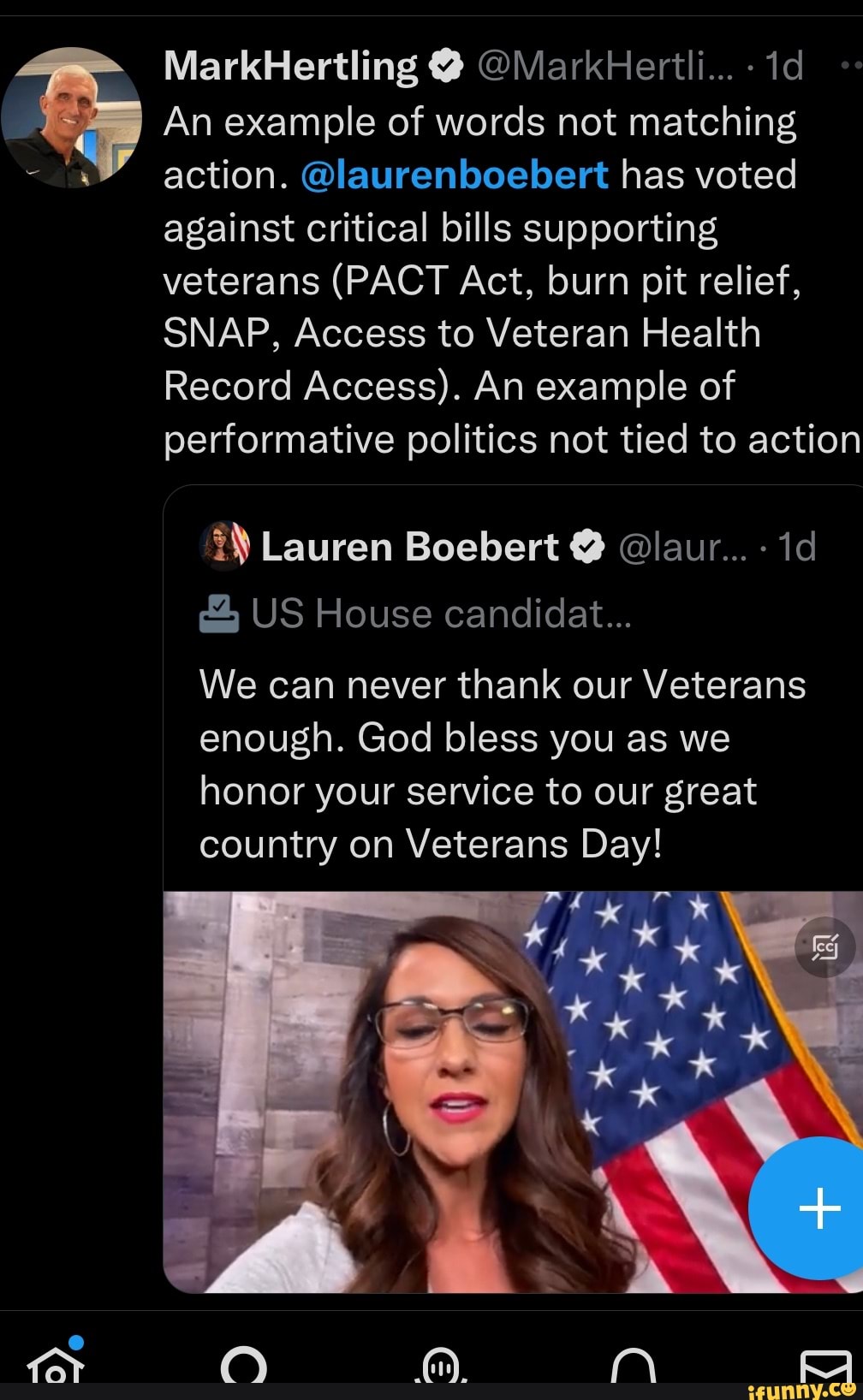Tap Lauren Boebert's verified checkmark badge
Viewport: 863px width, 1400px height.
587,546
